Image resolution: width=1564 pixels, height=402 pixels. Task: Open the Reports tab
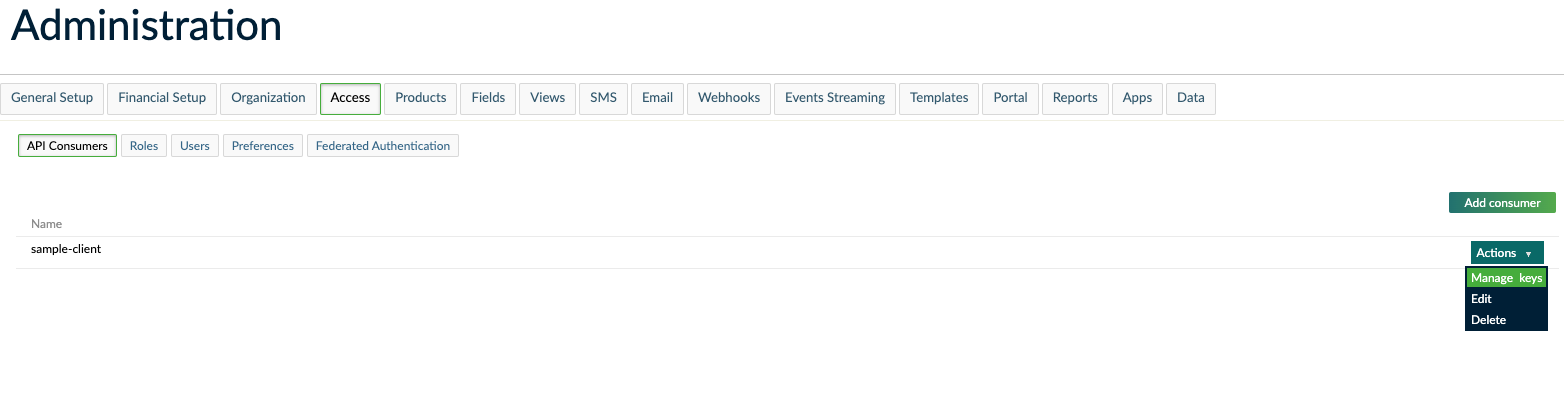pyautogui.click(x=1075, y=98)
